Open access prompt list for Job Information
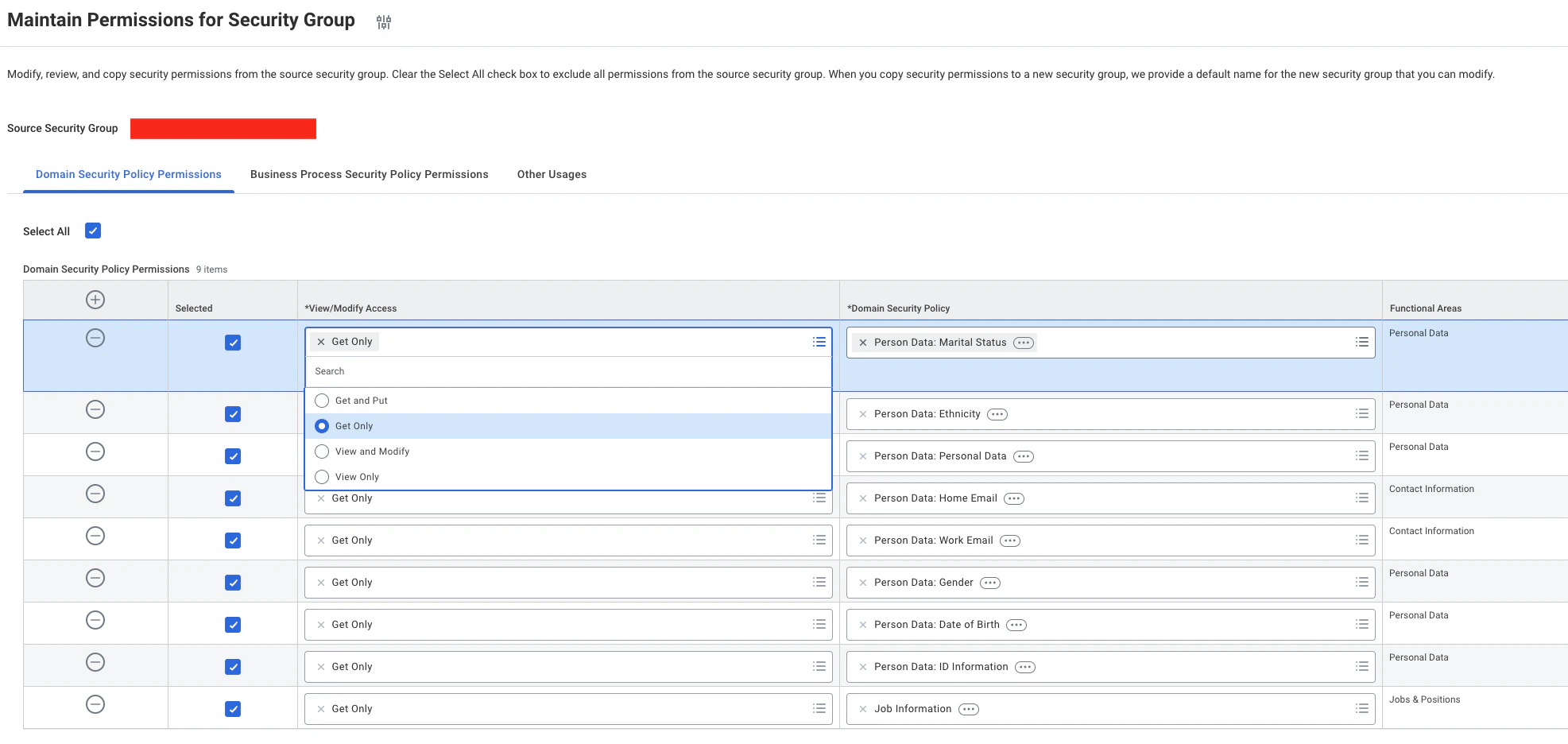1568x744 pixels. coord(819,708)
